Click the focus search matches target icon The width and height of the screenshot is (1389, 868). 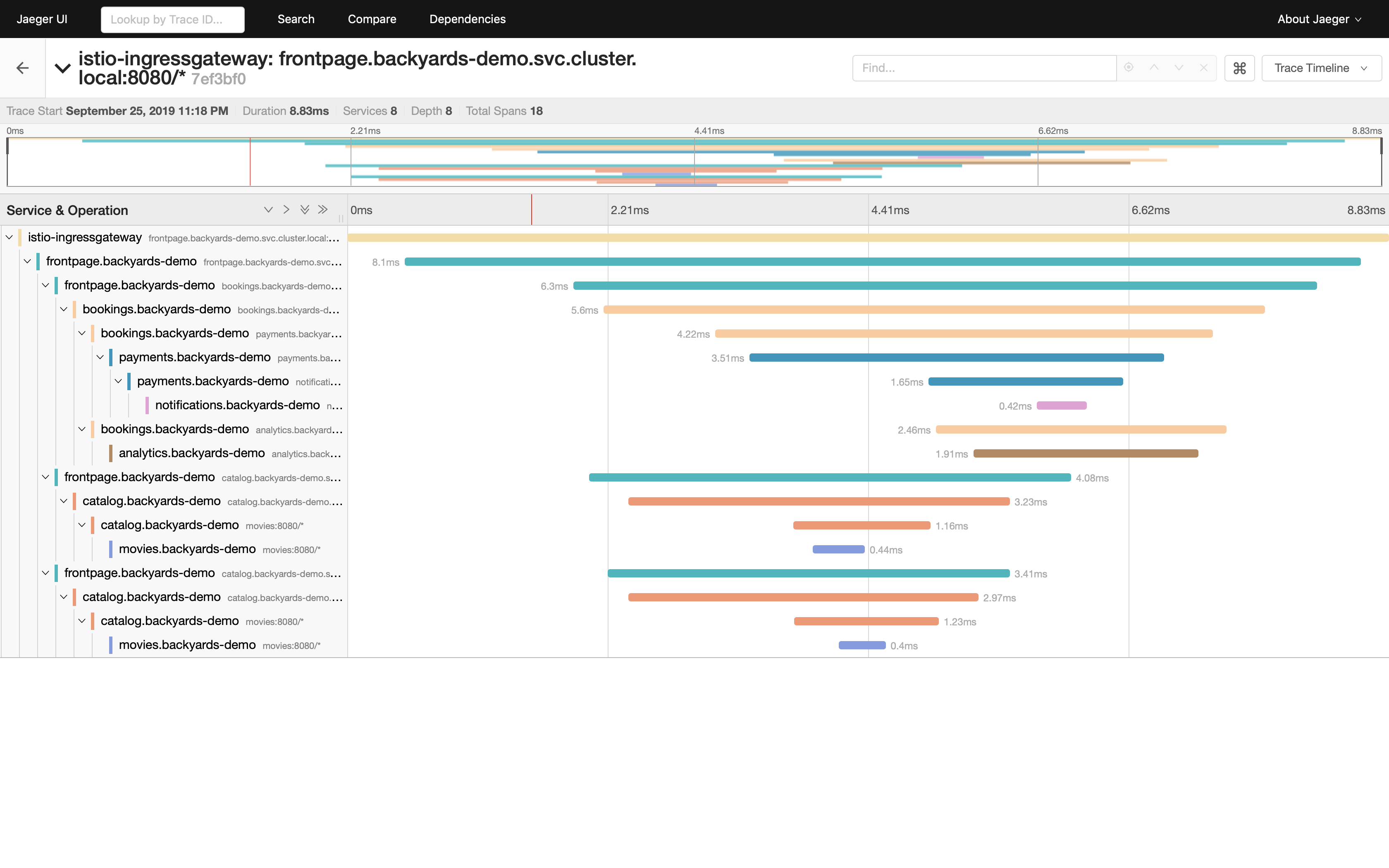(x=1129, y=67)
